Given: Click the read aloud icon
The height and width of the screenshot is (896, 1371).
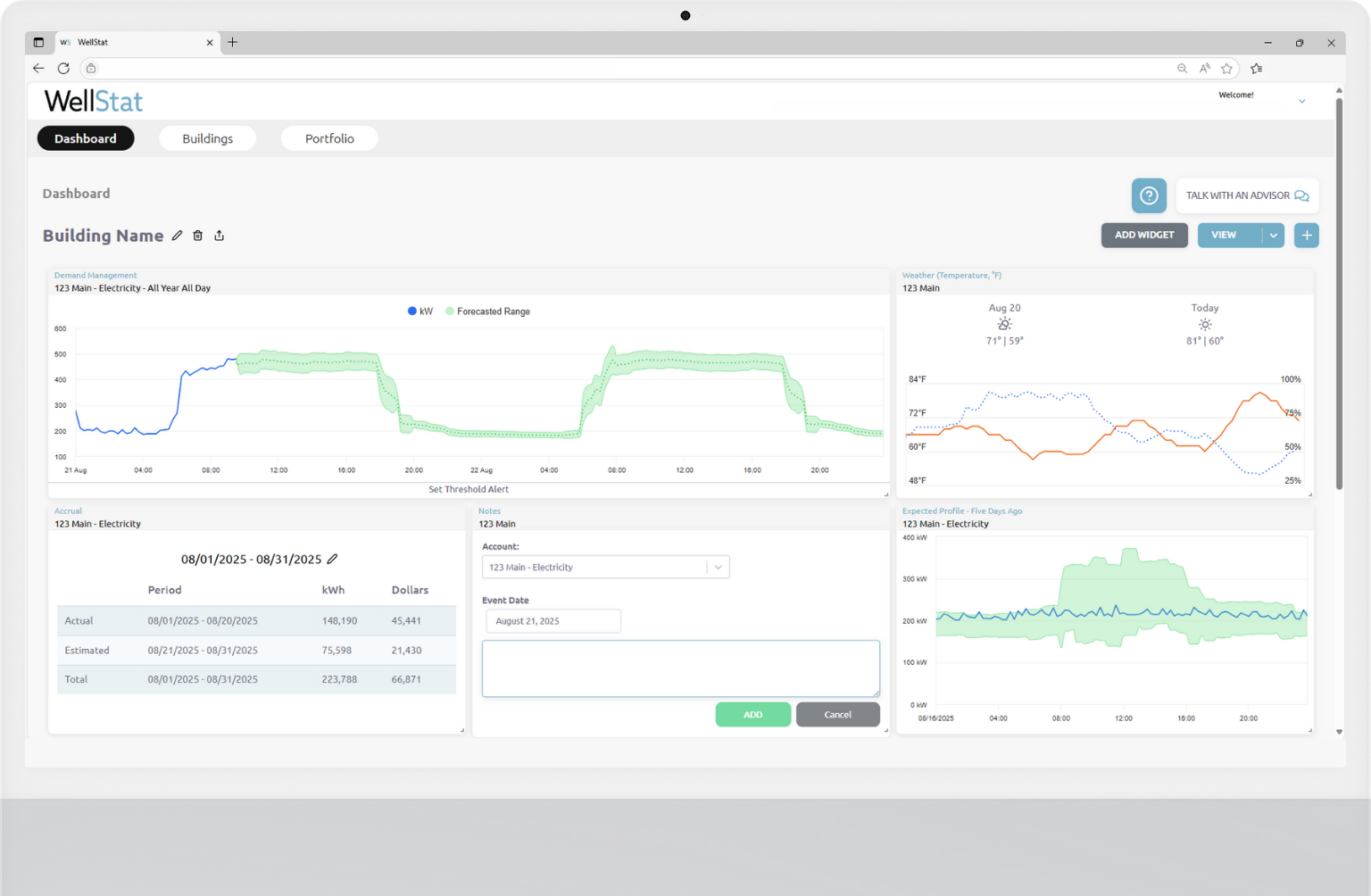Looking at the screenshot, I should pyautogui.click(x=1205, y=69).
